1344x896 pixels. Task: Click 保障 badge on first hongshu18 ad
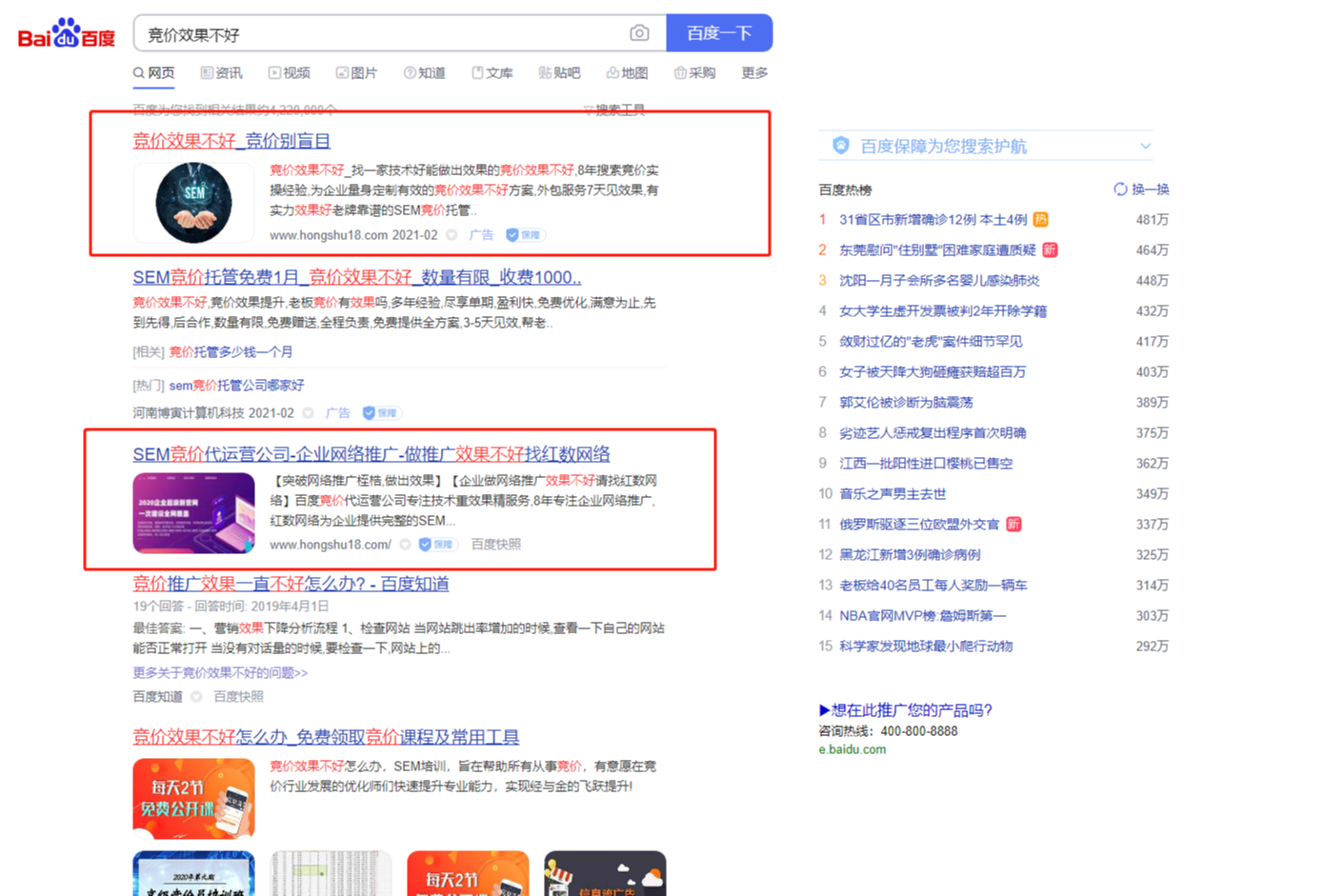tap(524, 235)
